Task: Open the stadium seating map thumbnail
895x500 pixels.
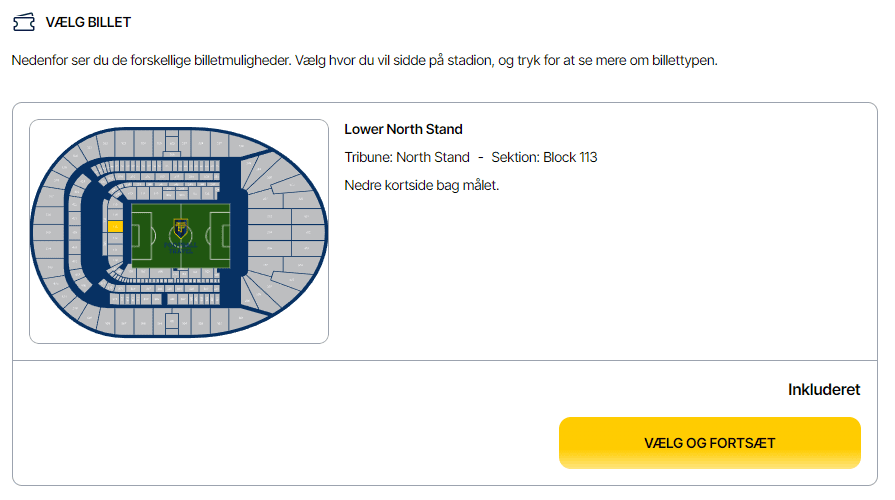Action: [x=179, y=232]
